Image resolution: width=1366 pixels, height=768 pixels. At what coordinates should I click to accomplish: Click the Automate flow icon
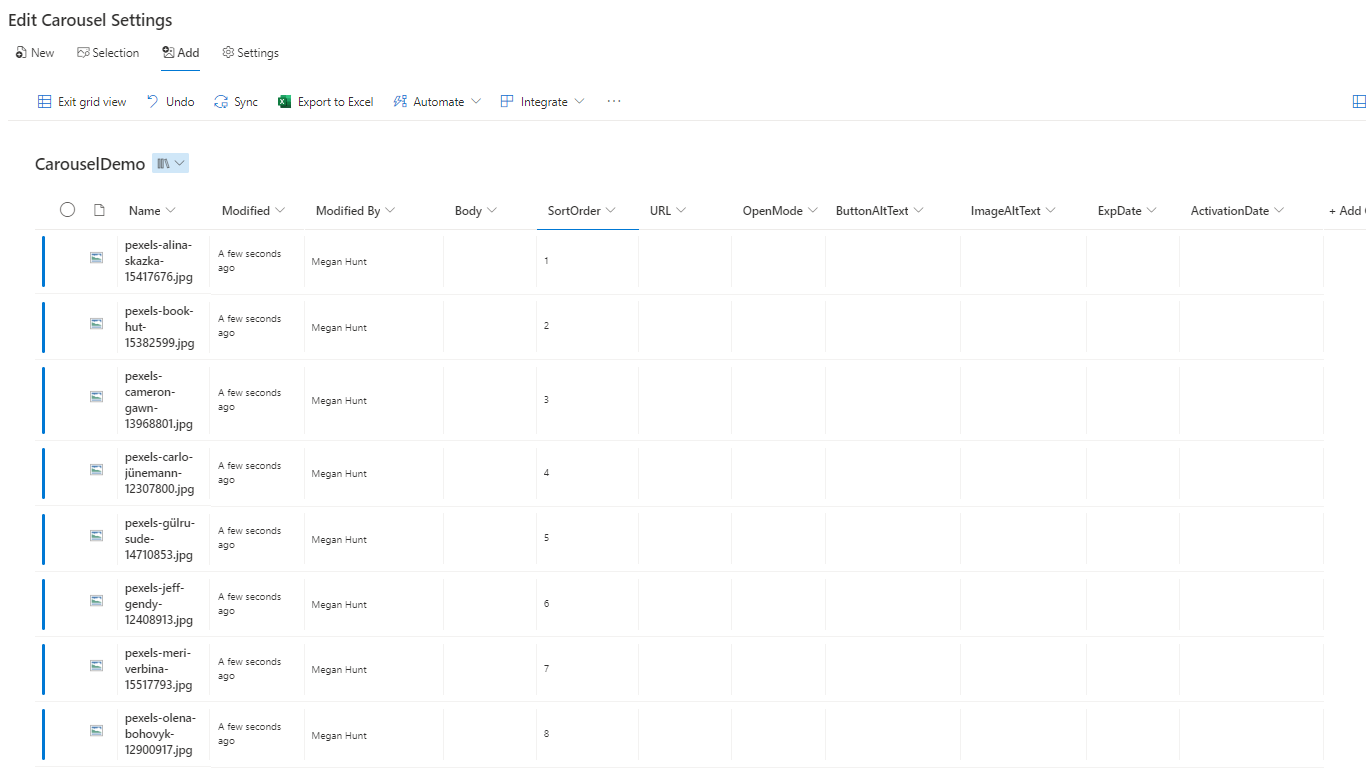pos(400,102)
